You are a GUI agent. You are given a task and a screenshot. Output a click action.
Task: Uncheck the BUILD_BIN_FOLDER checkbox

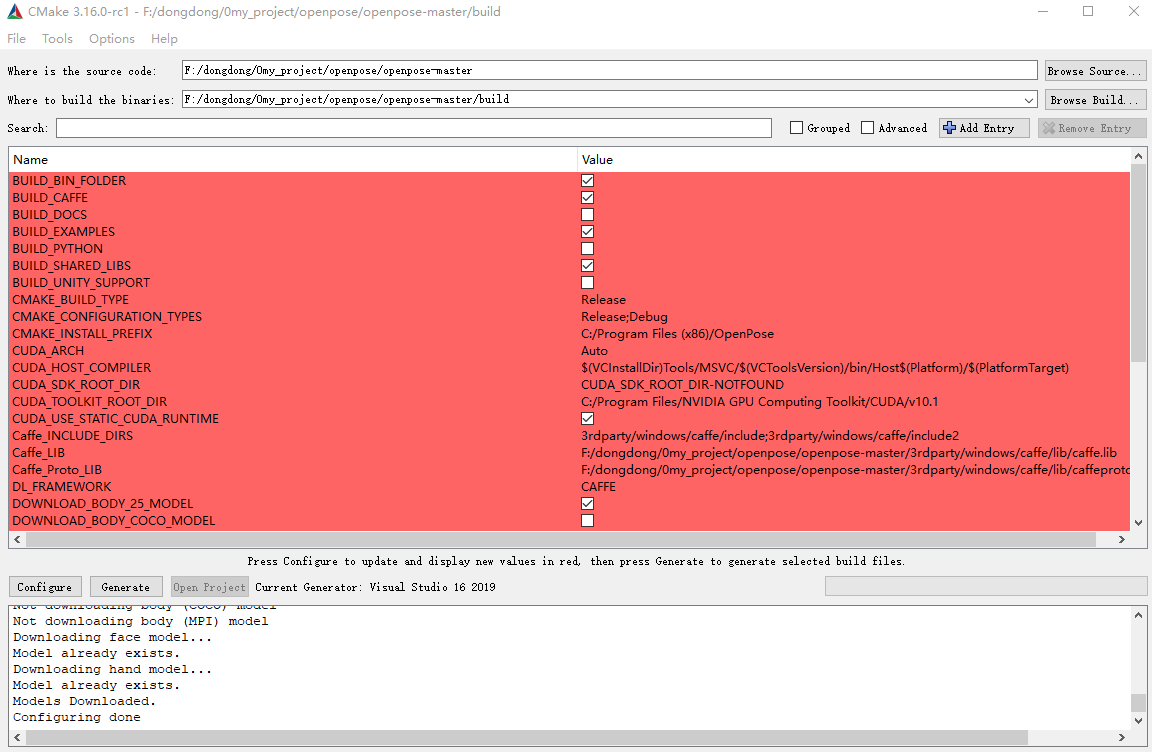tap(587, 181)
